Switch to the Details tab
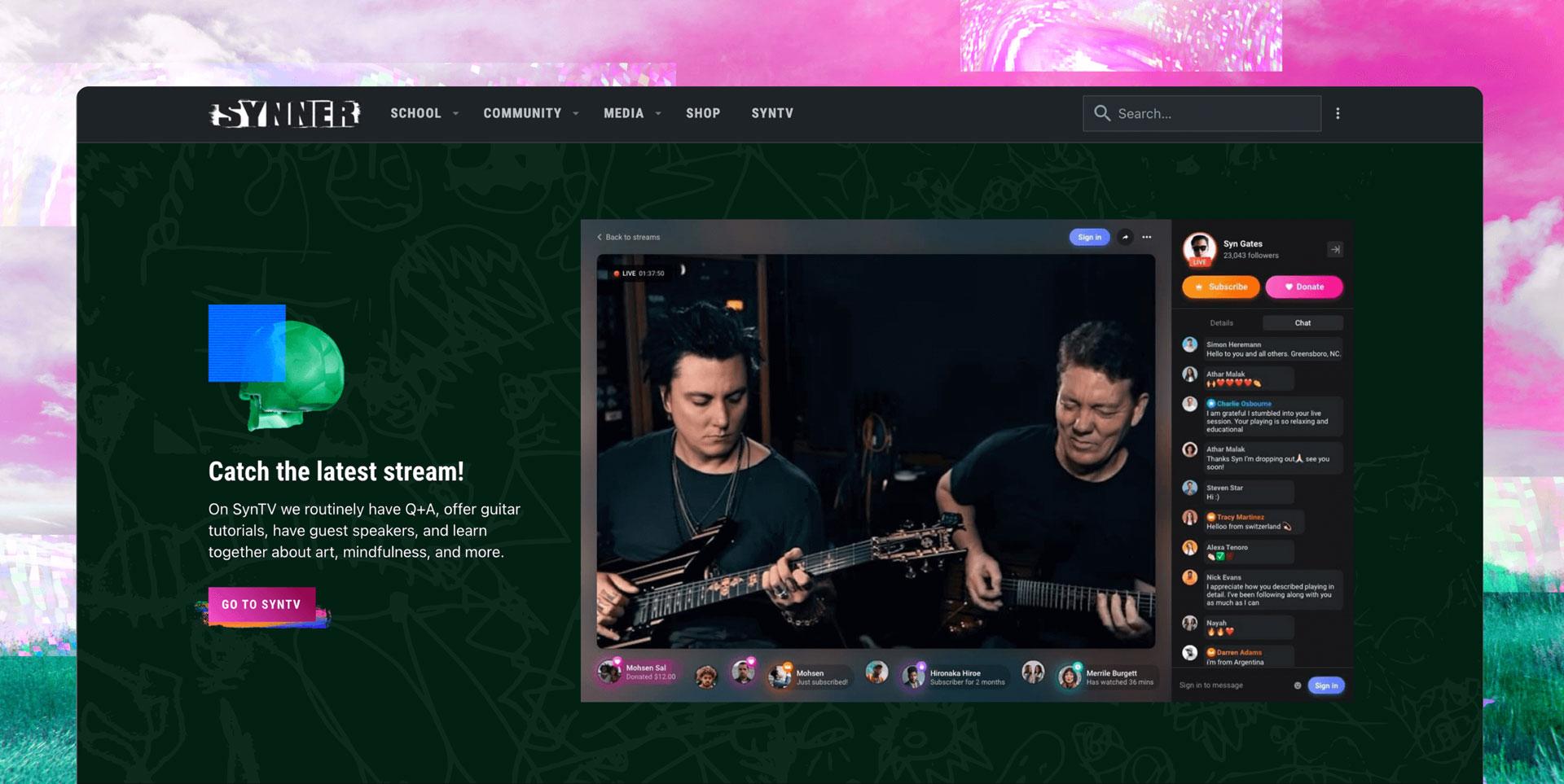This screenshot has height=784, width=1564. 1221,323
